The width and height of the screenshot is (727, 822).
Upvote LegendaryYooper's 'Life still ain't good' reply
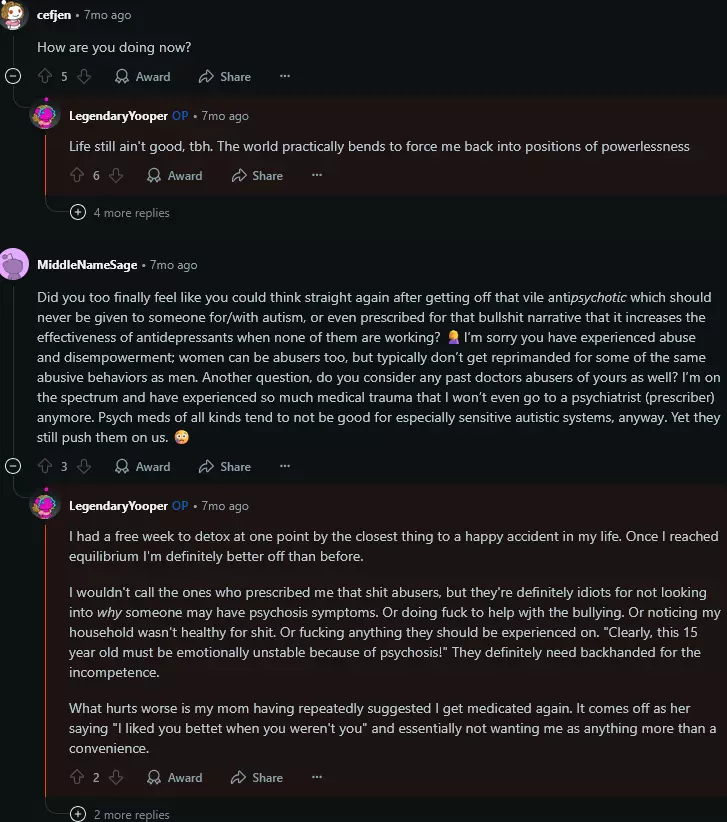pyautogui.click(x=76, y=175)
